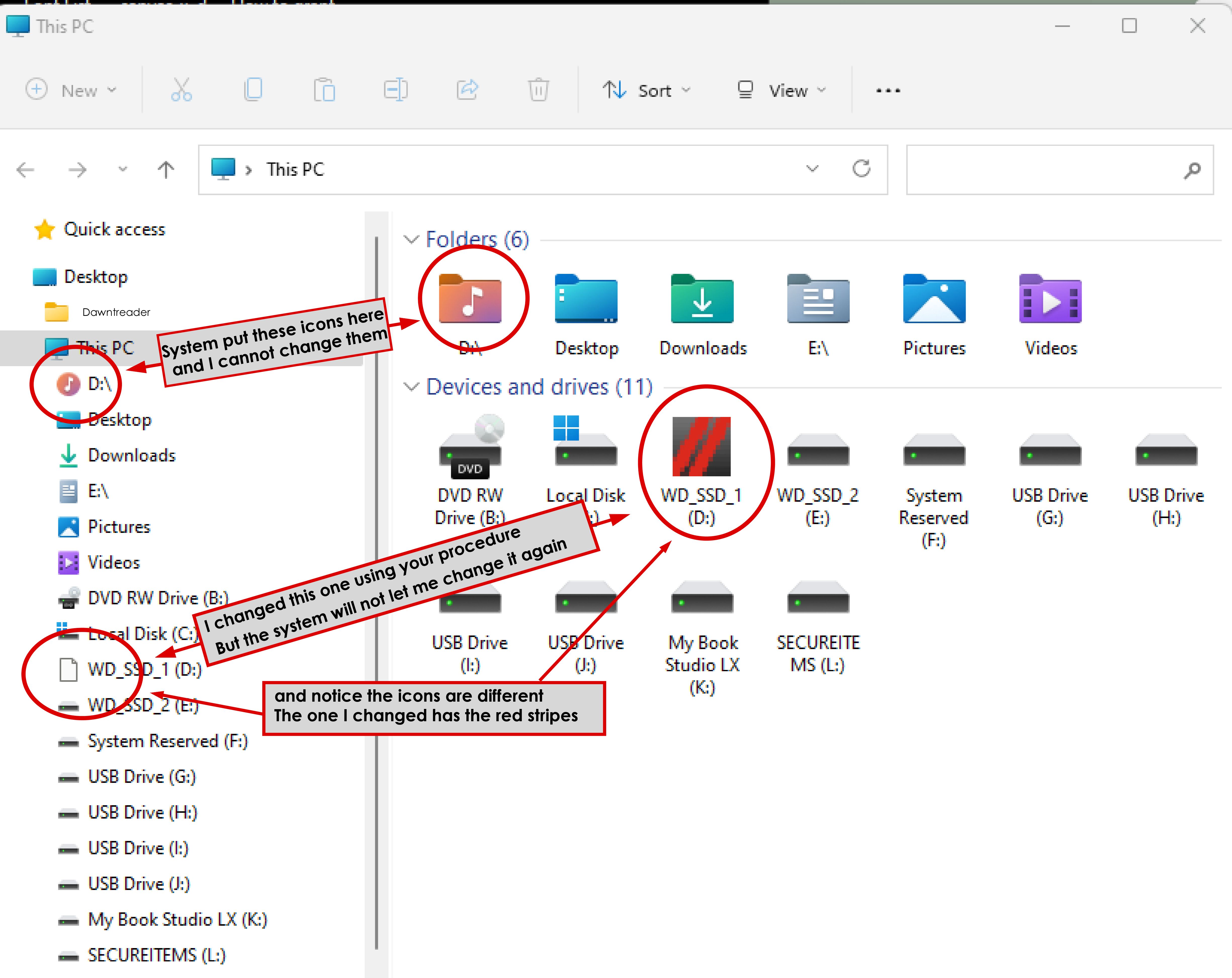Click the Copy icon on the toolbar
Screen dimensions: 1232x978
253,90
